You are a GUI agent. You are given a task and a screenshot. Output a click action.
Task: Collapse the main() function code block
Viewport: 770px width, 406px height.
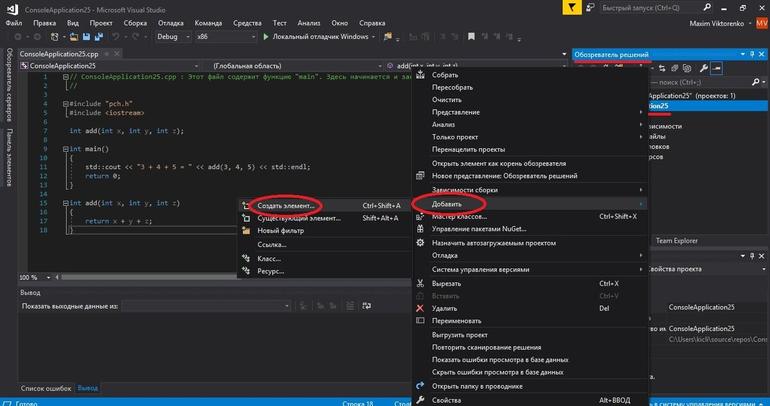tap(66, 149)
